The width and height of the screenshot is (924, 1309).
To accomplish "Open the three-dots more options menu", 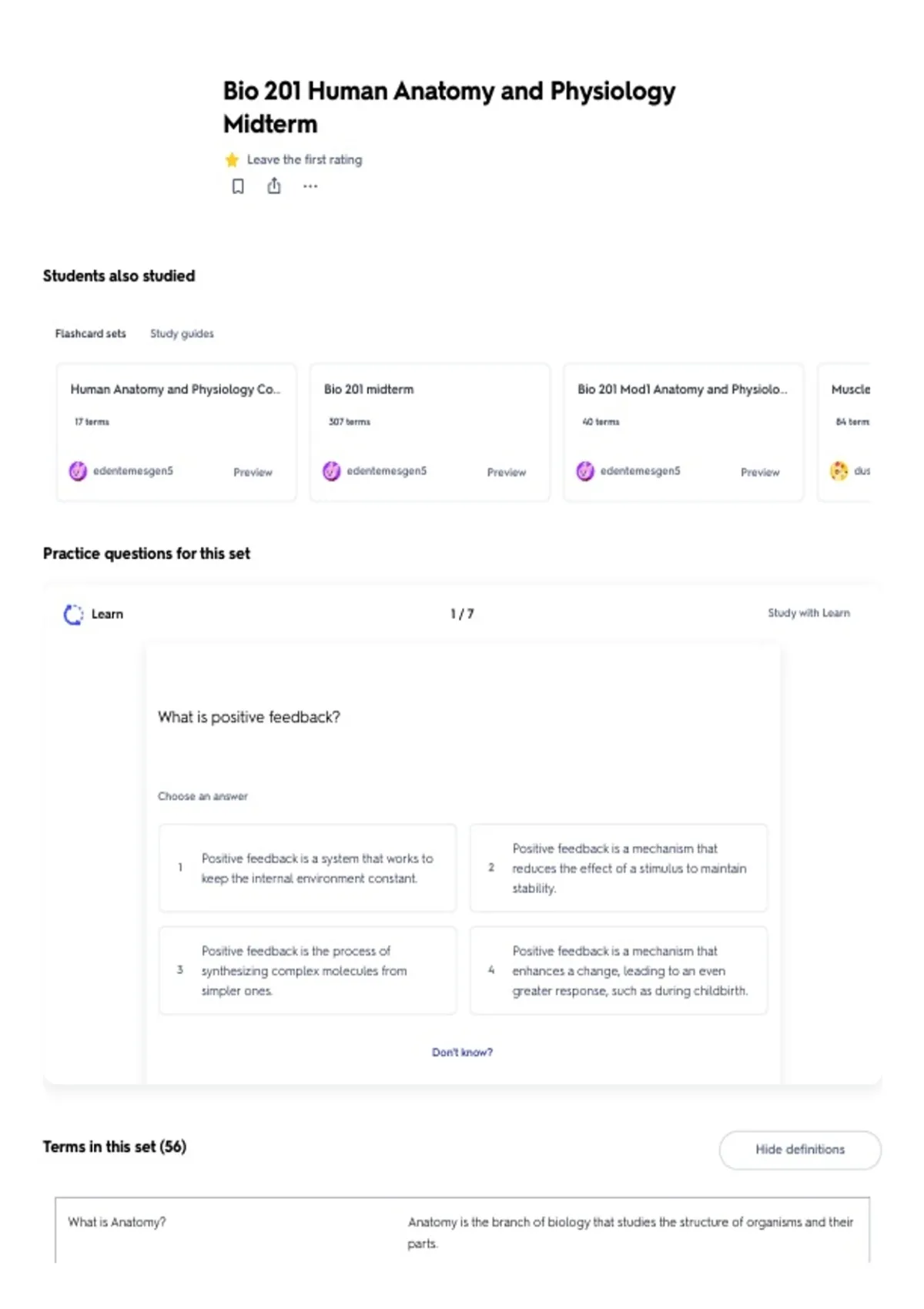I will [x=310, y=186].
